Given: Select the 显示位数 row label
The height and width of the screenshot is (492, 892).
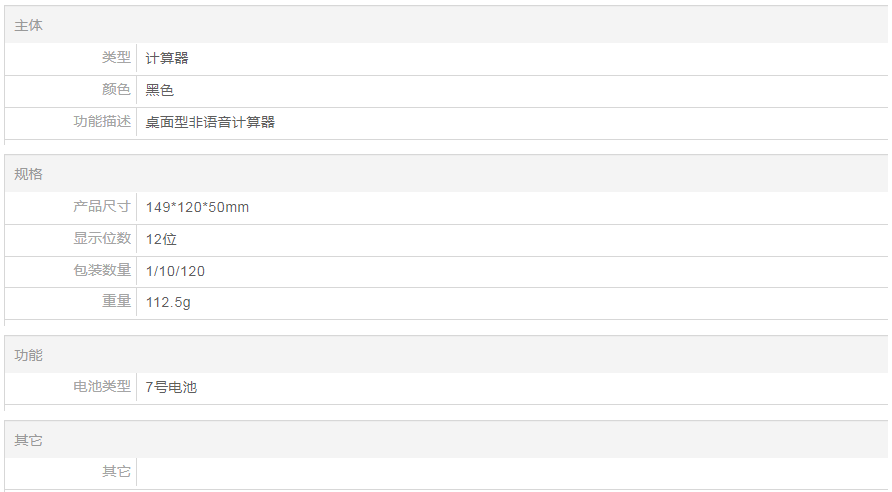Looking at the screenshot, I should click(x=102, y=239).
